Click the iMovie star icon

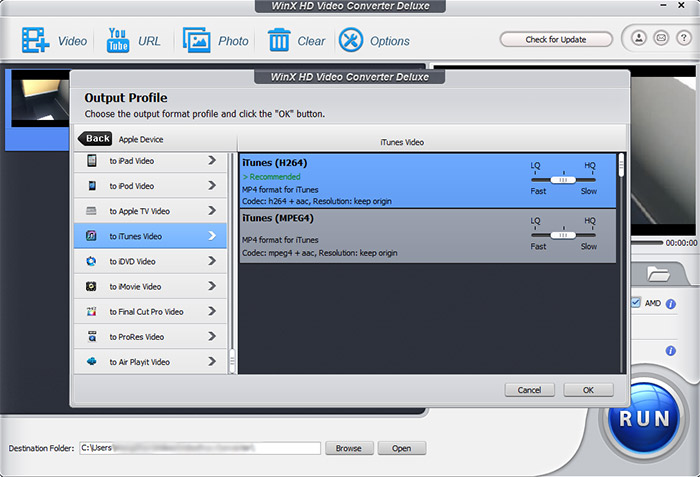91,286
